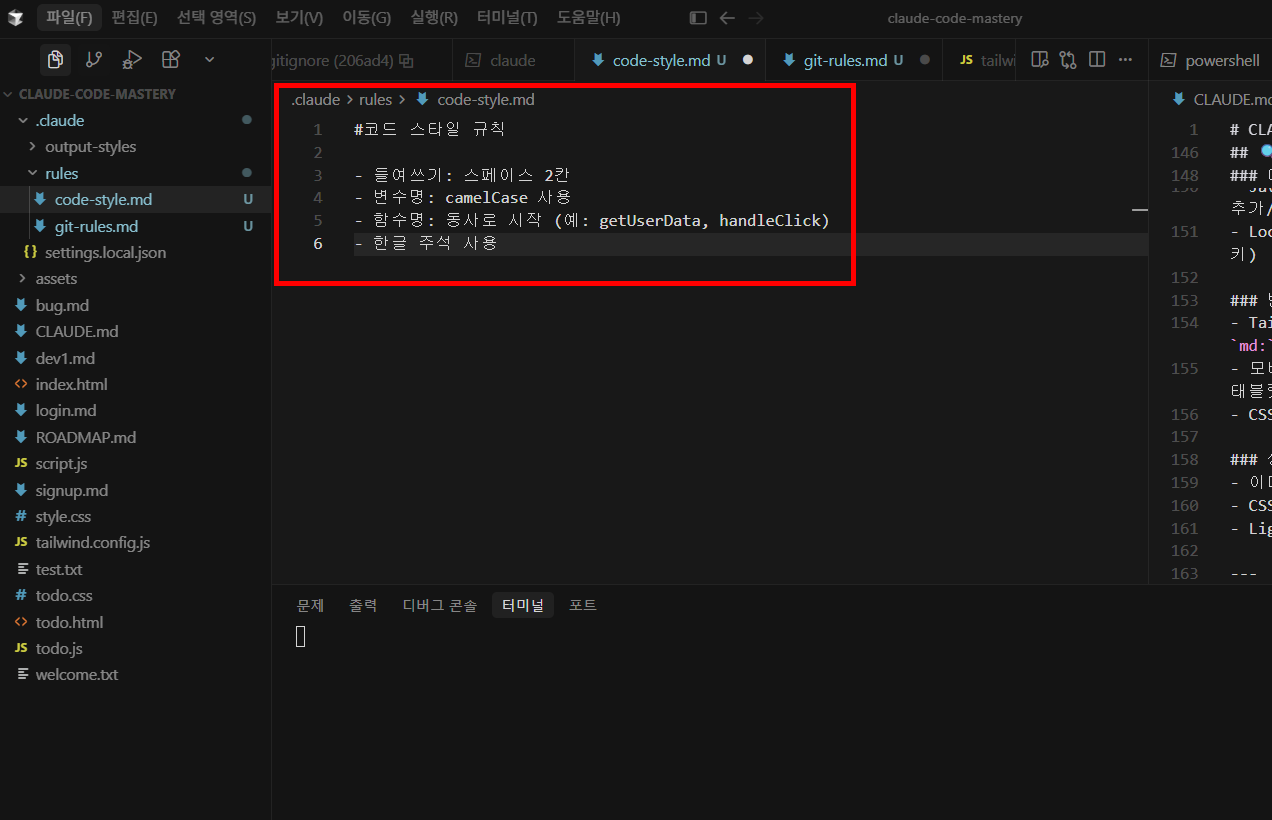Switch to the claude terminal tab
Image resolution: width=1272 pixels, height=820 pixels.
[x=513, y=60]
